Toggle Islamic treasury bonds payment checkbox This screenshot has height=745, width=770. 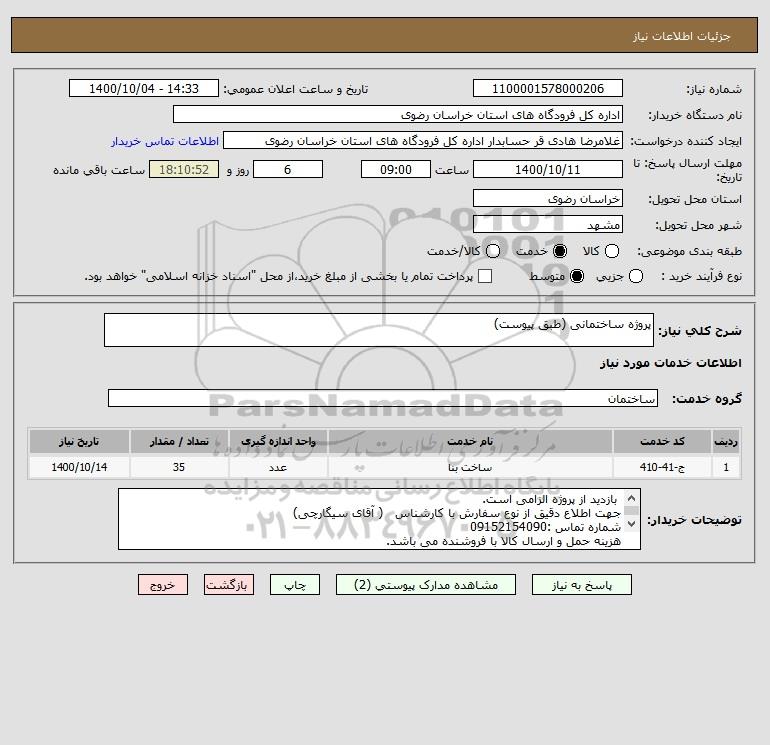[x=485, y=276]
